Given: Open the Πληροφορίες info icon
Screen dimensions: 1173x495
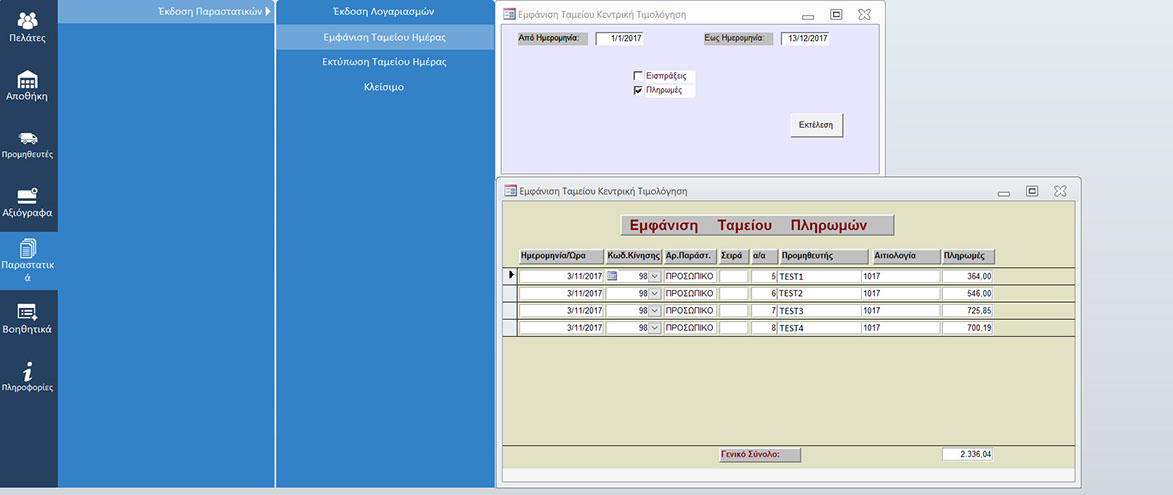Looking at the screenshot, I should coord(28,376).
